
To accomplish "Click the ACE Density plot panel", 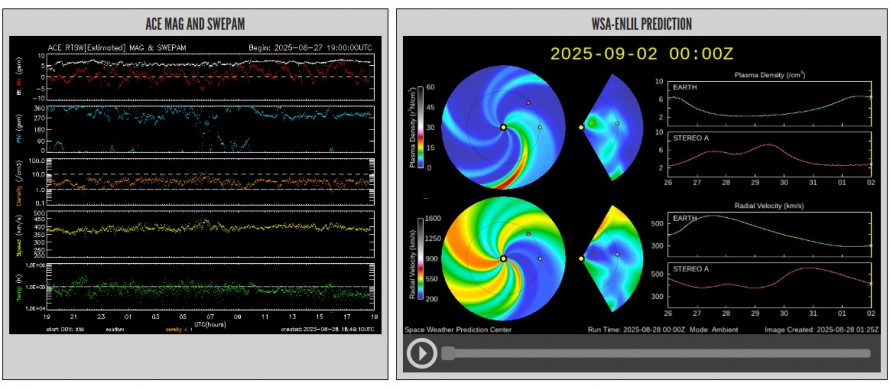I will (210, 182).
